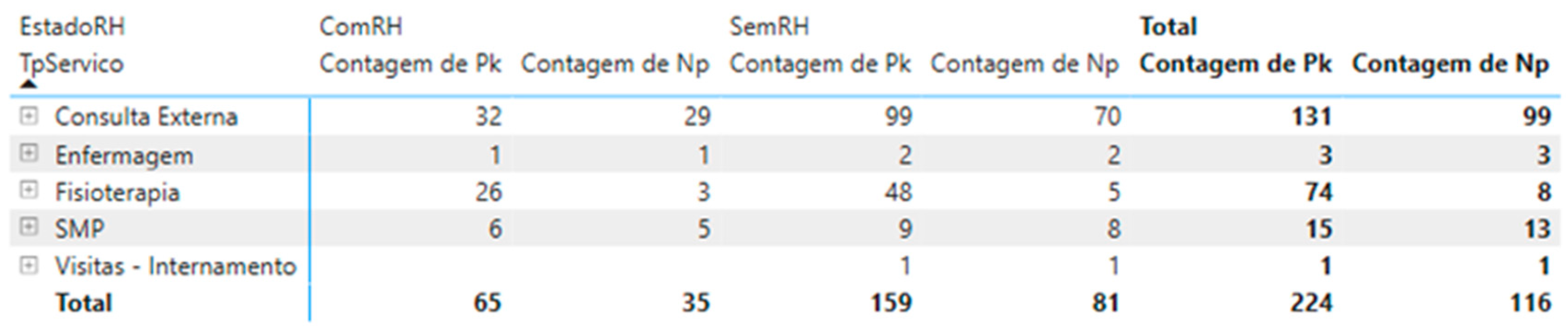This screenshot has width=1568, height=335.
Task: Click ComRH Contagem de Np header
Action: pos(615,64)
